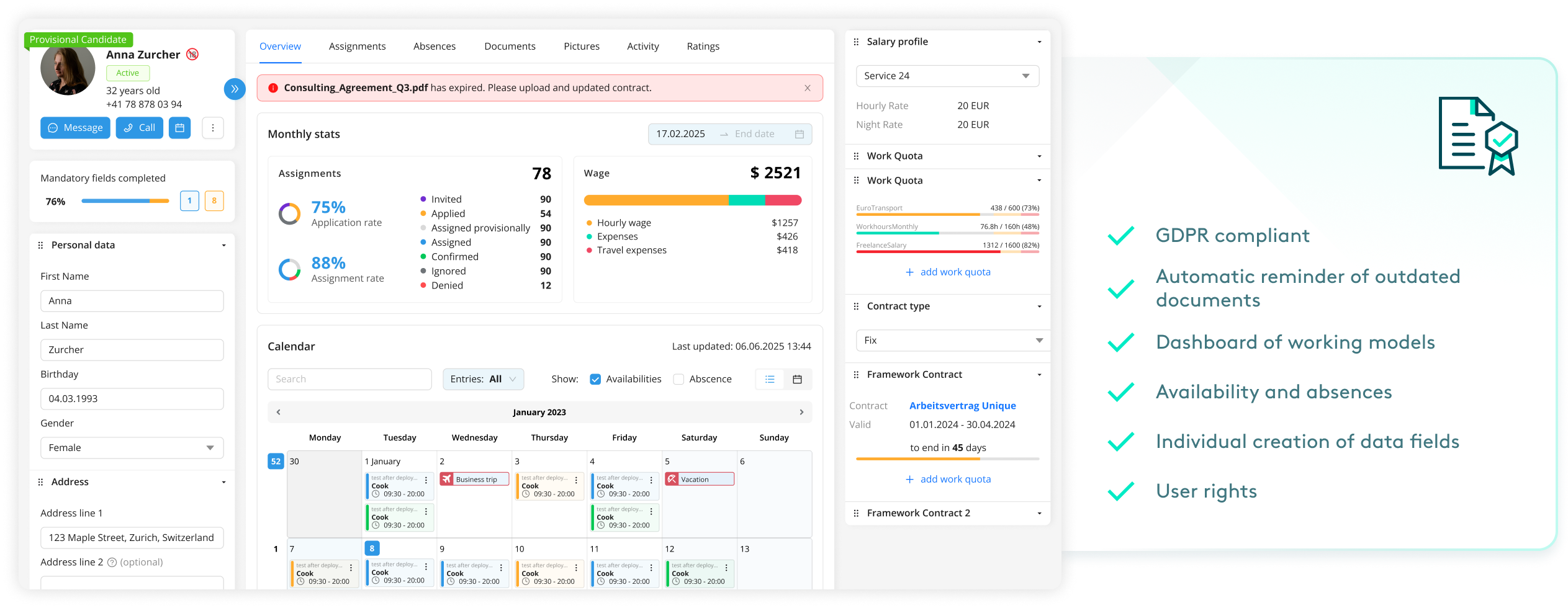Click the add work quota button
The height and width of the screenshot is (608, 1568).
[x=948, y=272]
